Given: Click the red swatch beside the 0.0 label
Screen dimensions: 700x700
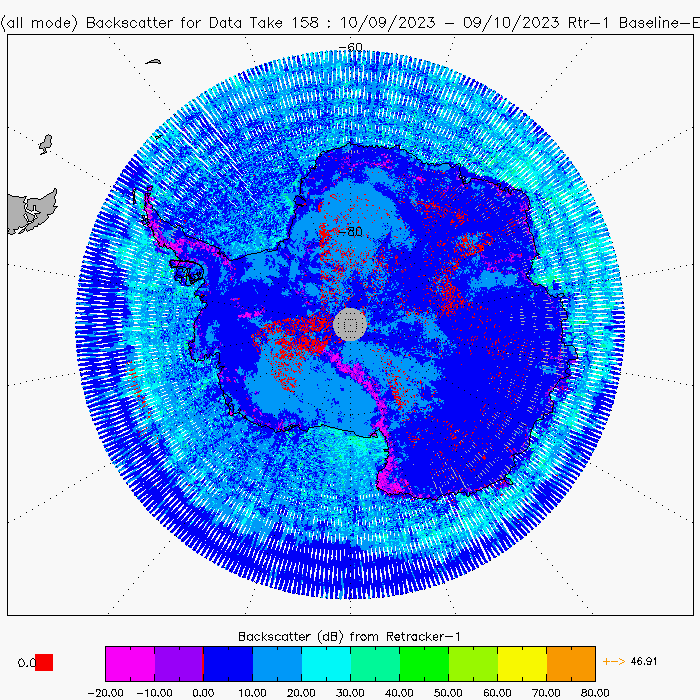Looking at the screenshot, I should pyautogui.click(x=44, y=662).
